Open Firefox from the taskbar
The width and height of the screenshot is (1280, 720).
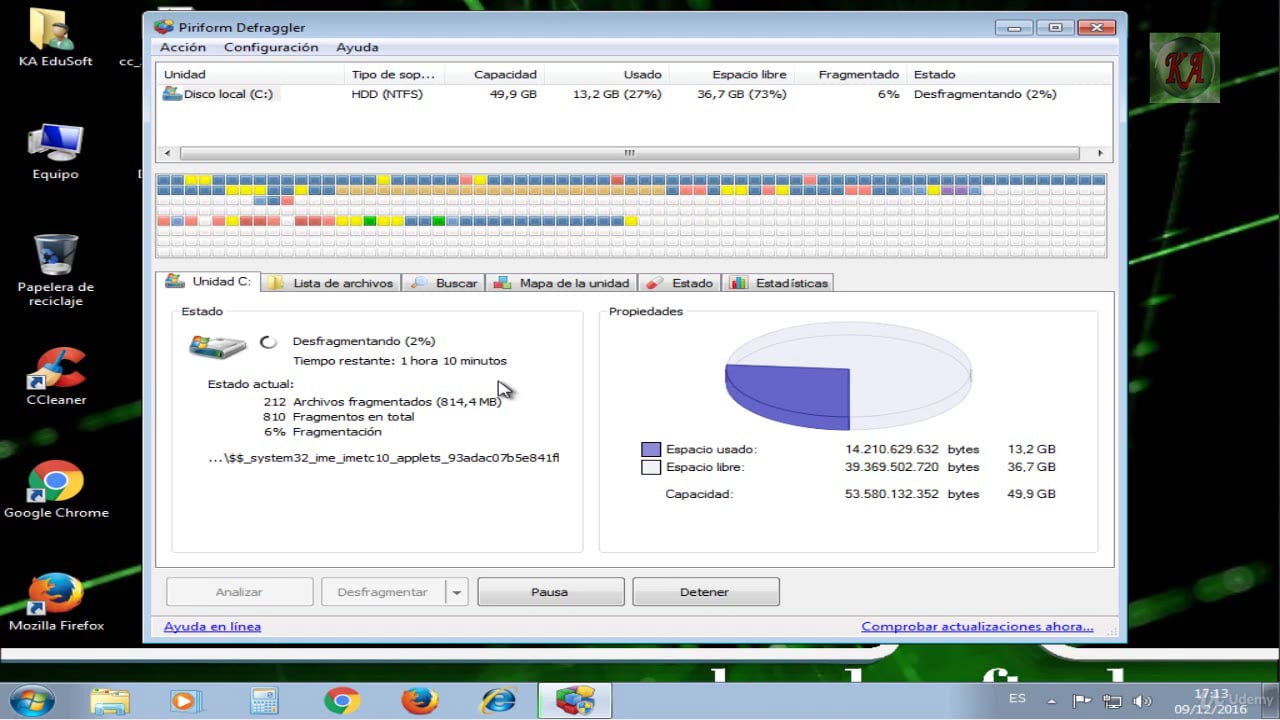(x=420, y=700)
